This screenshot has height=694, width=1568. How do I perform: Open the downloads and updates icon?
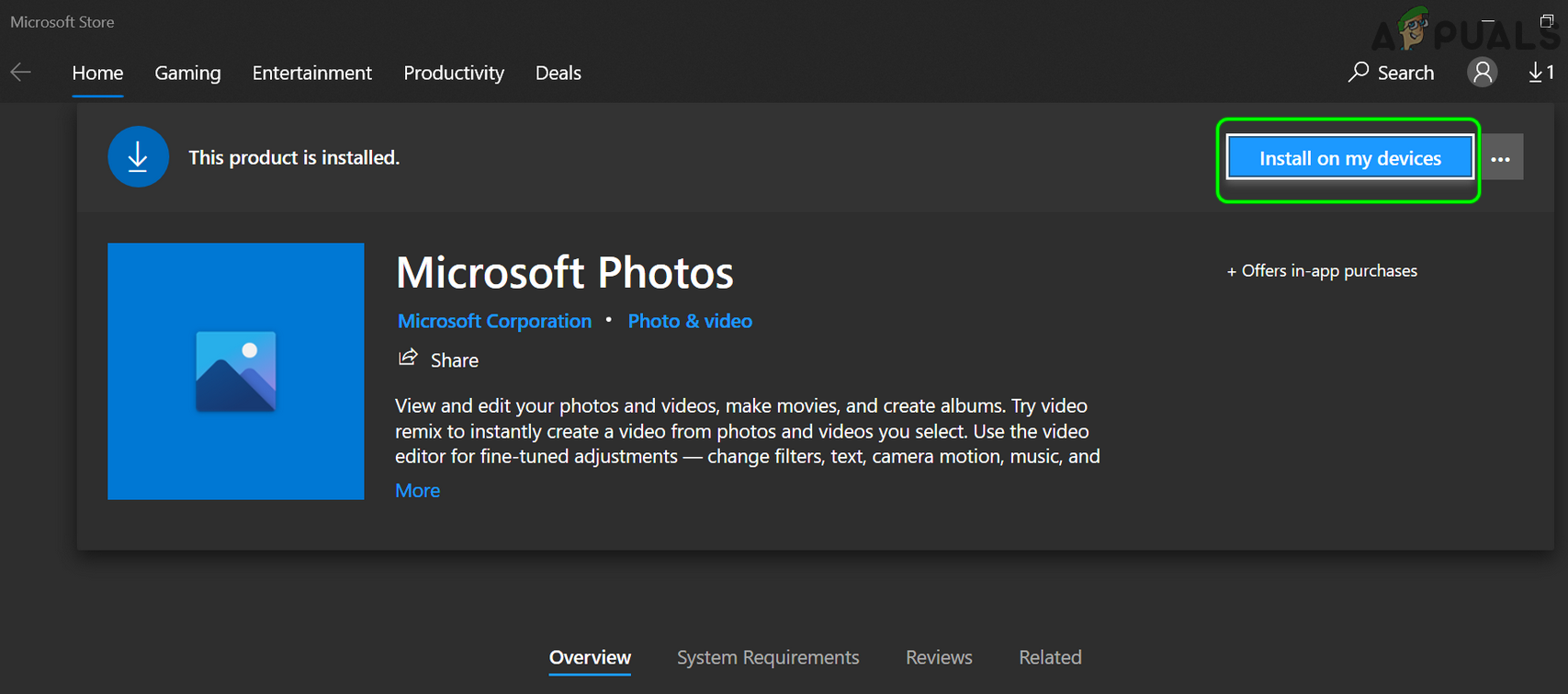1540,73
